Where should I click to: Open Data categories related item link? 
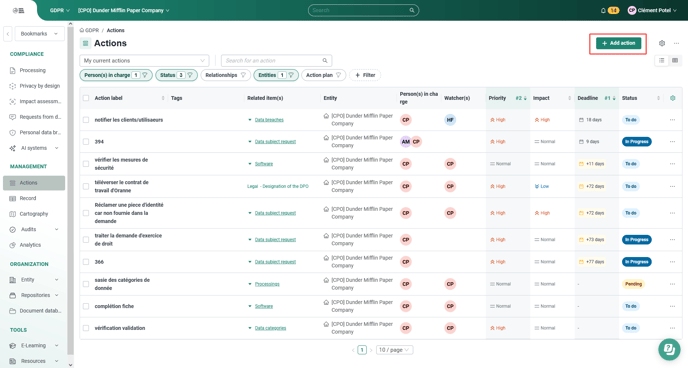click(x=270, y=328)
